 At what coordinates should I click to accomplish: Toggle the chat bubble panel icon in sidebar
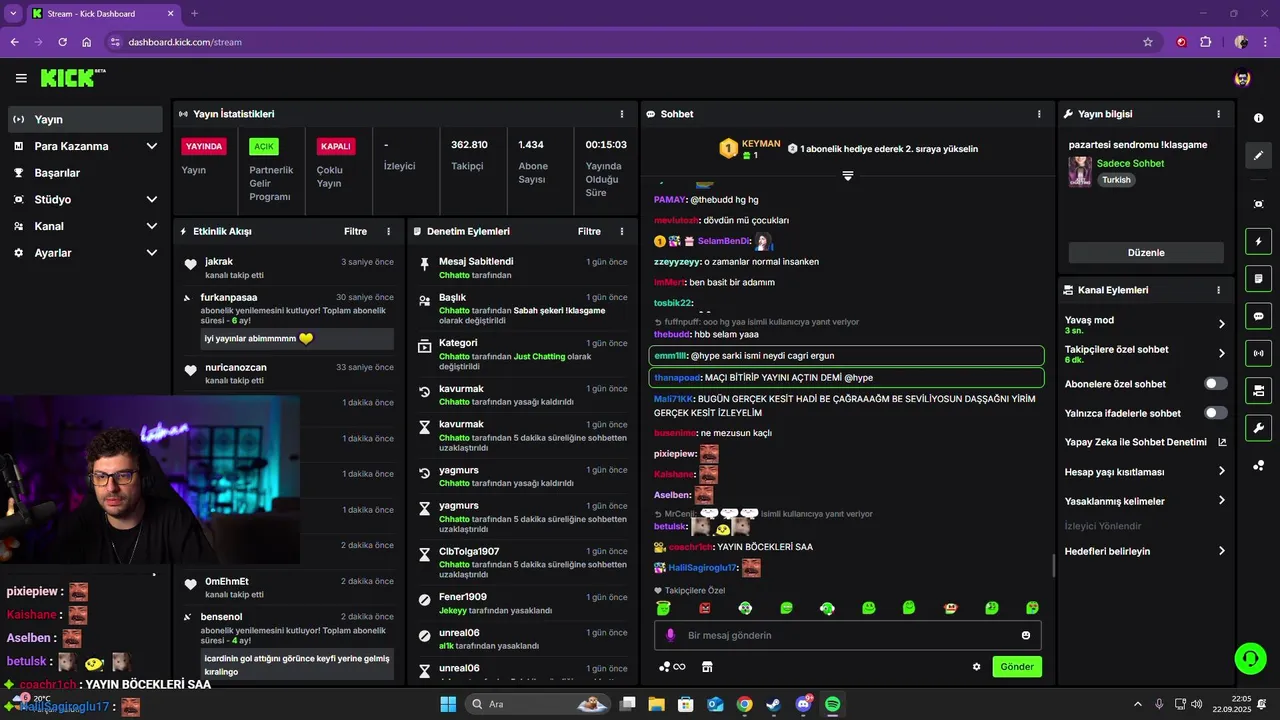point(1258,316)
